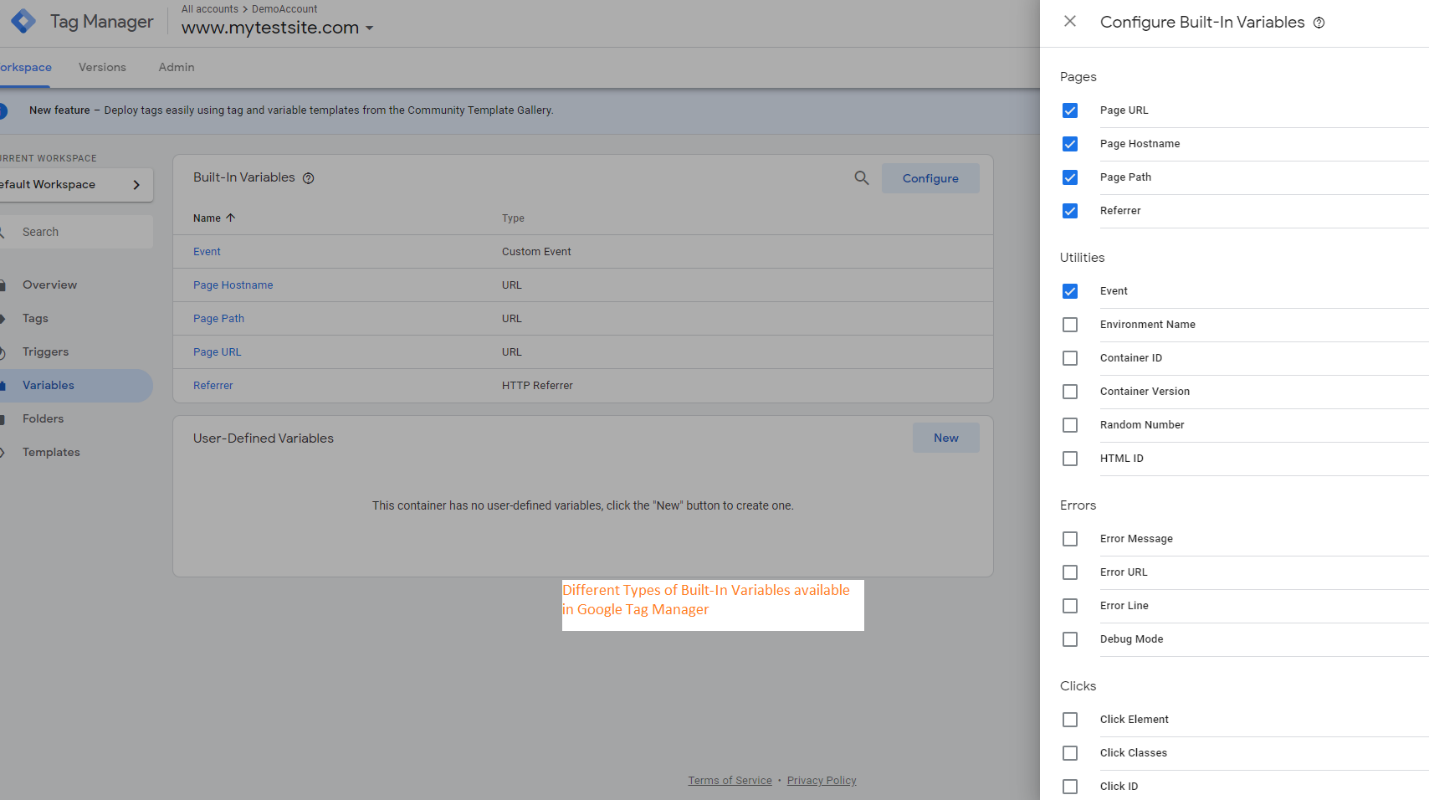
Task: Uncheck the Page Path checkbox
Action: 1070,177
